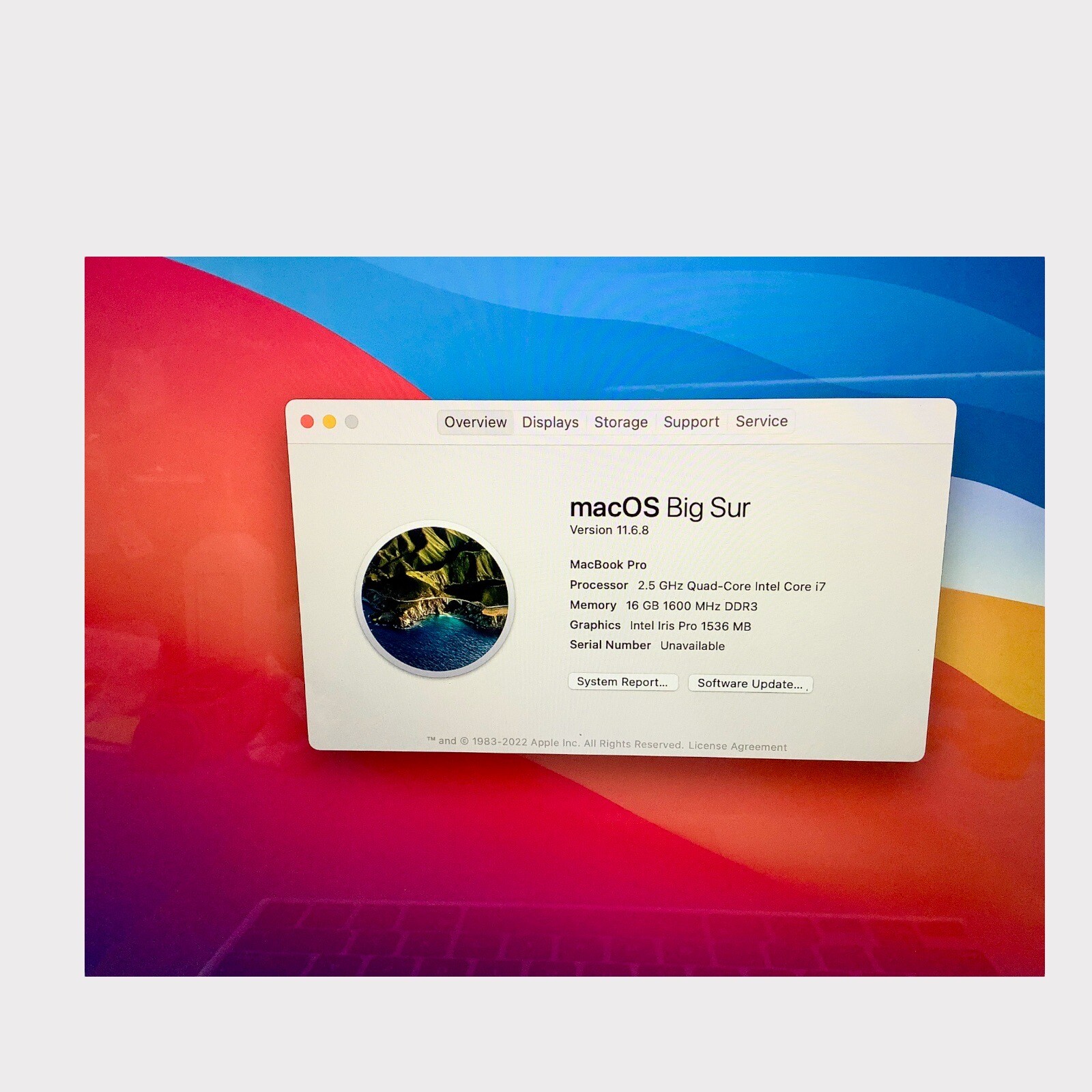Viewport: 1092px width, 1092px height.
Task: Click the MacBook Pro model name
Action: 608,564
